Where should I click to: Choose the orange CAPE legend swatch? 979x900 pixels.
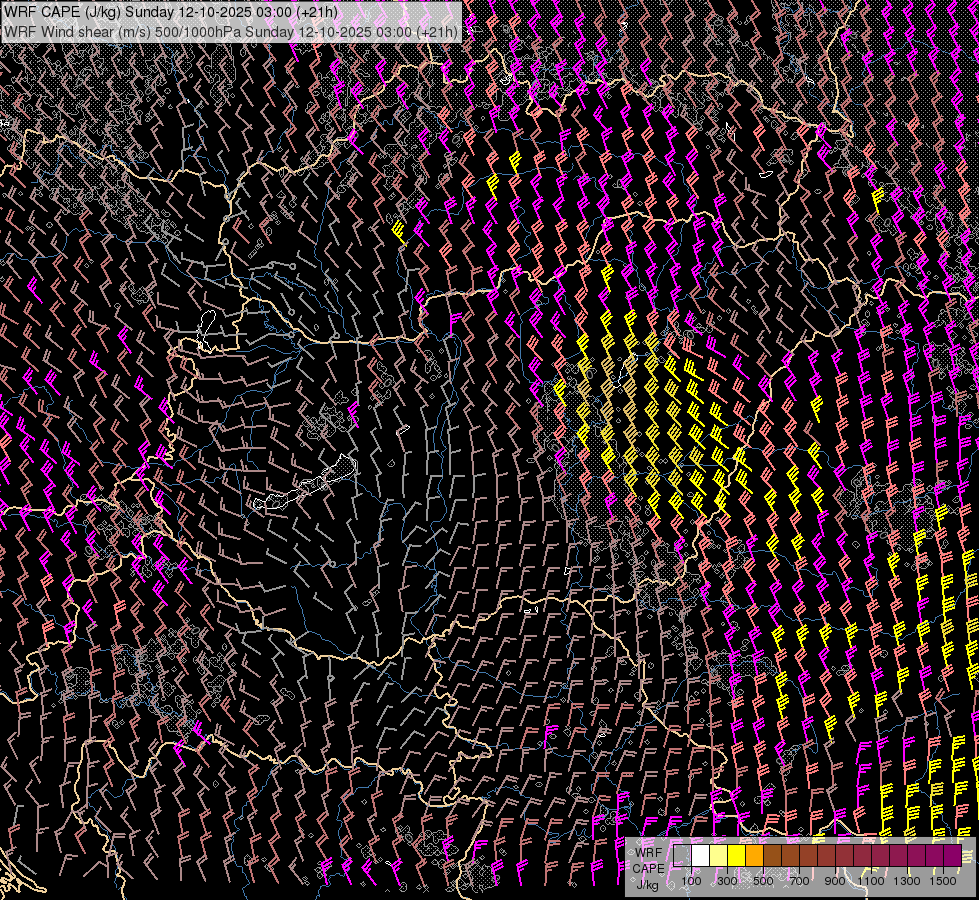click(x=755, y=856)
